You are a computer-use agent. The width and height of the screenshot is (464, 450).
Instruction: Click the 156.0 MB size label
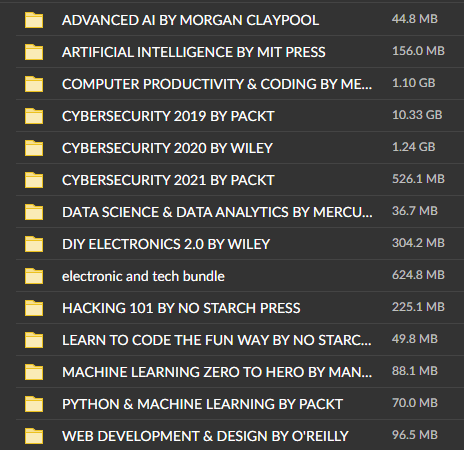418,51
